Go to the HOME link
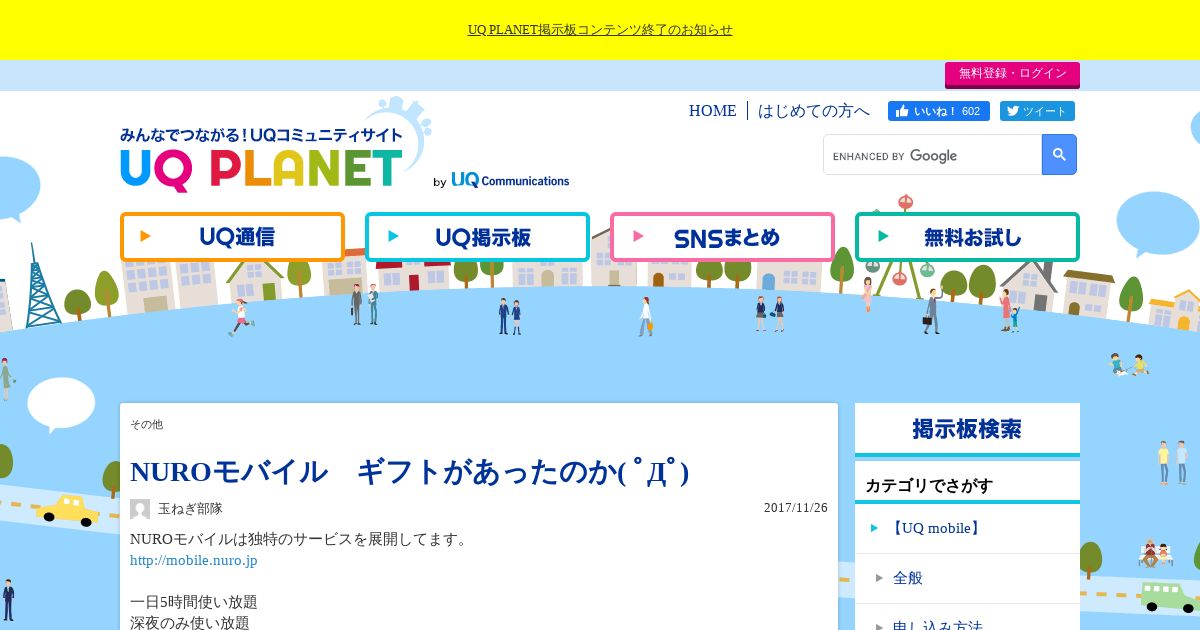Screen dimensions: 1200x630 (x=712, y=111)
